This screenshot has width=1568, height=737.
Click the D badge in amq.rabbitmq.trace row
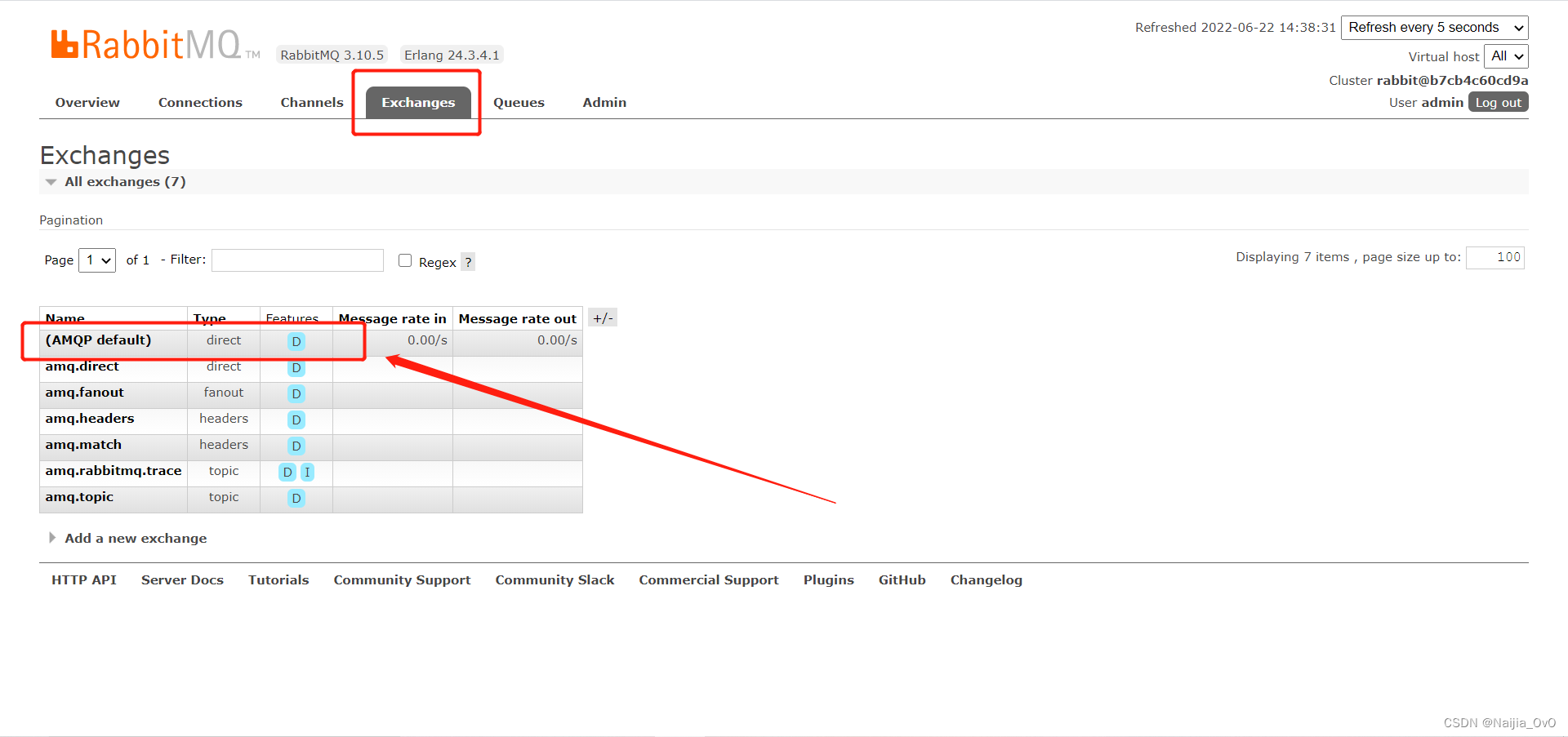tap(287, 473)
